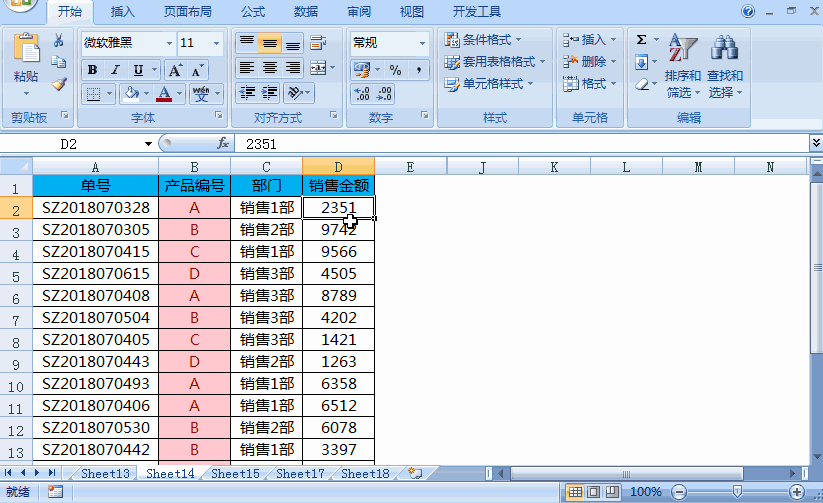The width and height of the screenshot is (823, 503).
Task: Toggle middle vertical alignment
Action: pyautogui.click(x=270, y=43)
